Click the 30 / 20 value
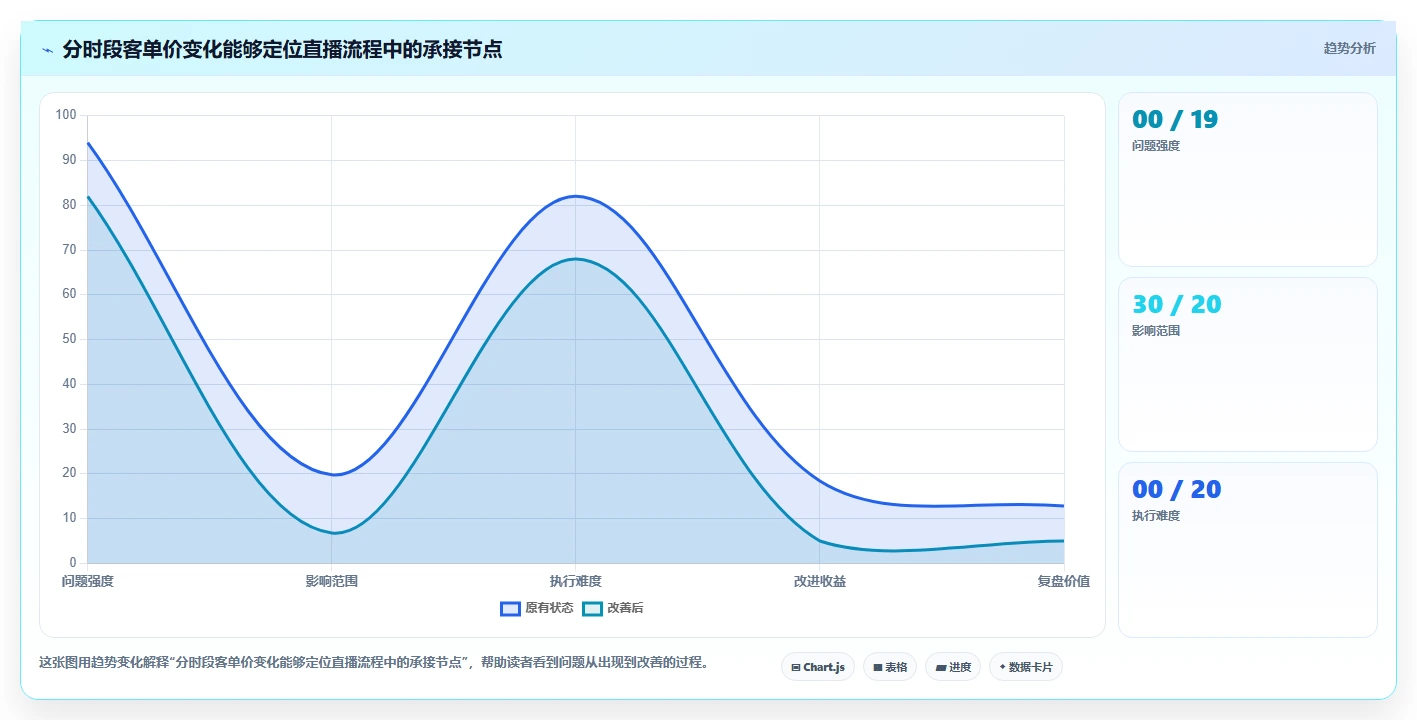Image resolution: width=1417 pixels, height=720 pixels. tap(1177, 305)
